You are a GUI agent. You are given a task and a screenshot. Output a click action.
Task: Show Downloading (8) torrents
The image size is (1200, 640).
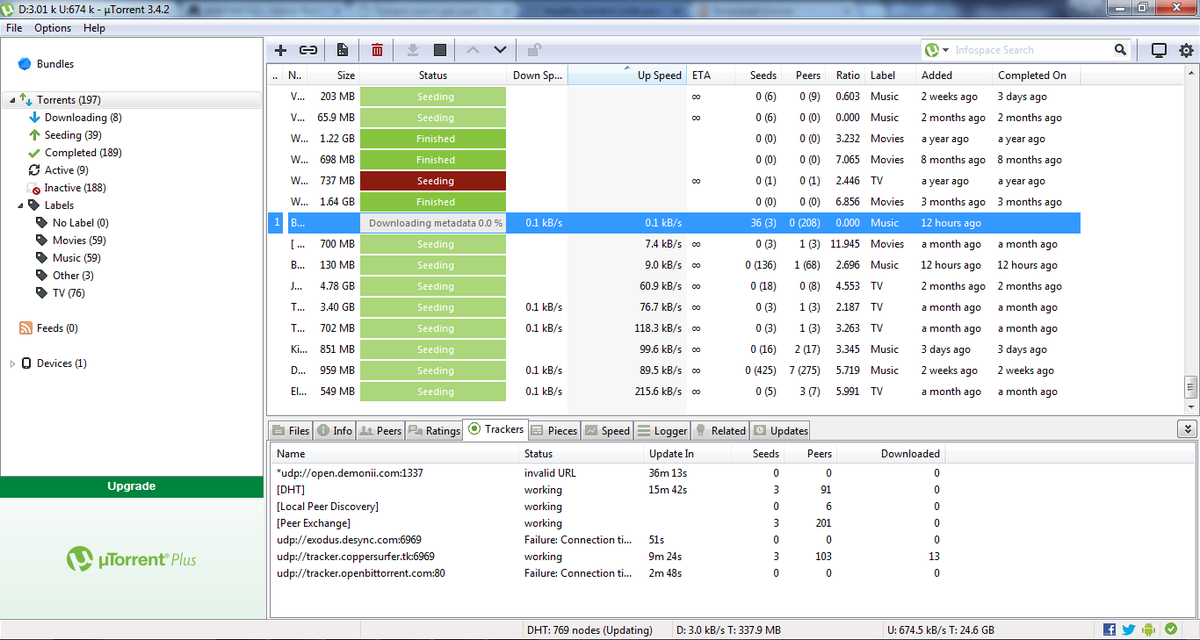pos(83,118)
